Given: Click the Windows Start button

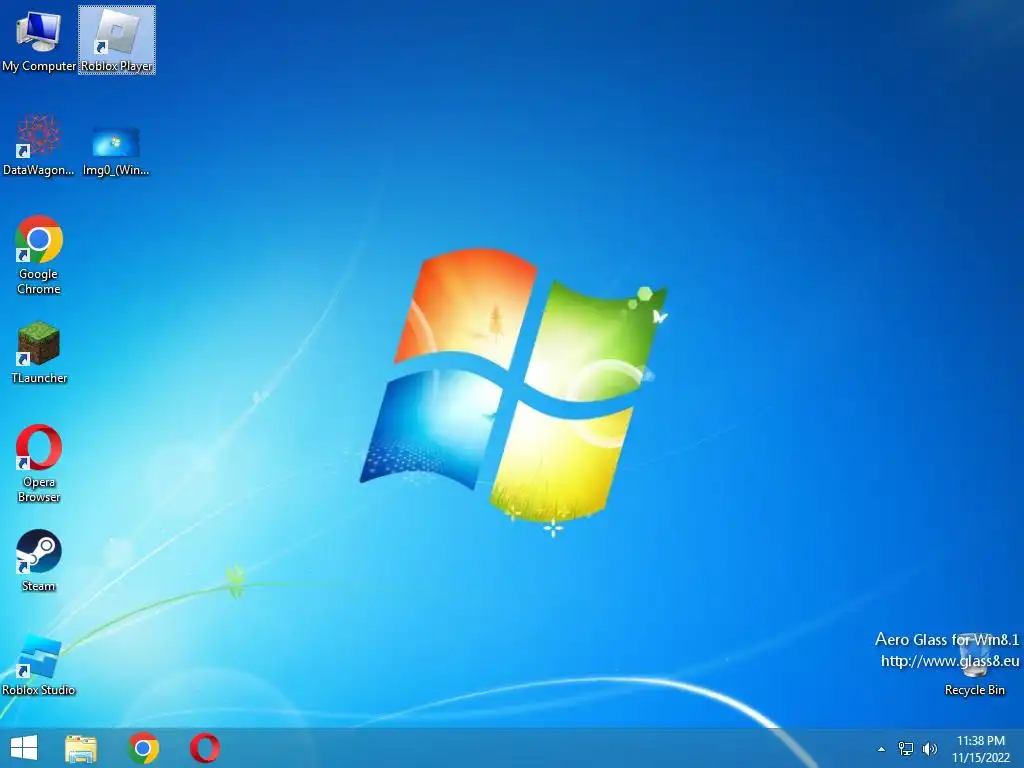Looking at the screenshot, I should [24, 748].
